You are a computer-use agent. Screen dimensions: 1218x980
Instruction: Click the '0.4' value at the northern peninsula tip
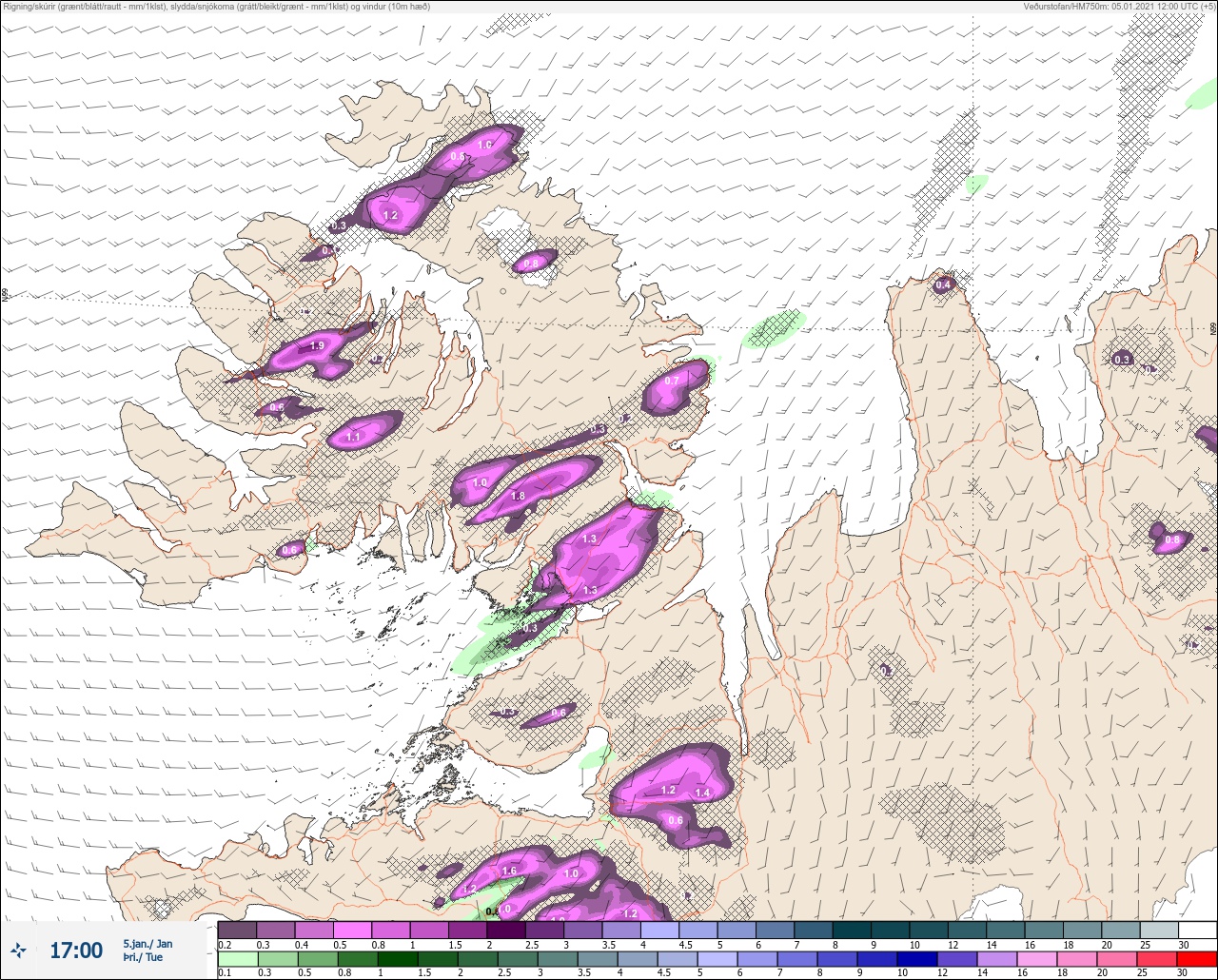[943, 285]
